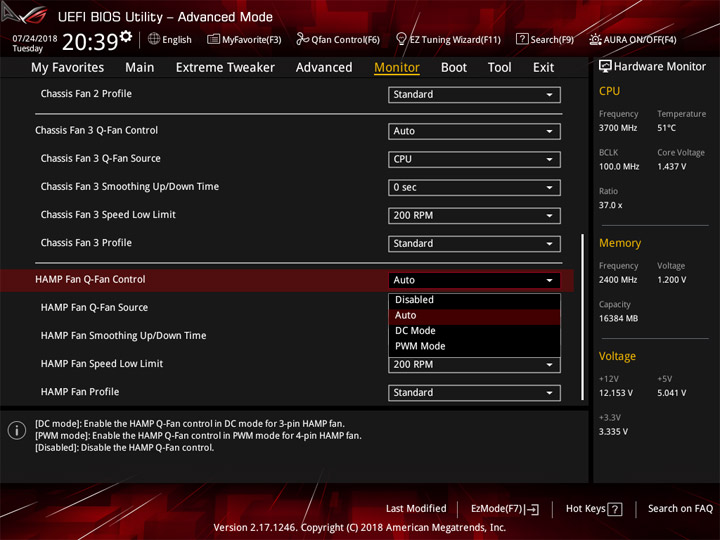Screen dimensions: 720x540
Task: Switch to the Main tab
Action: 140,68
